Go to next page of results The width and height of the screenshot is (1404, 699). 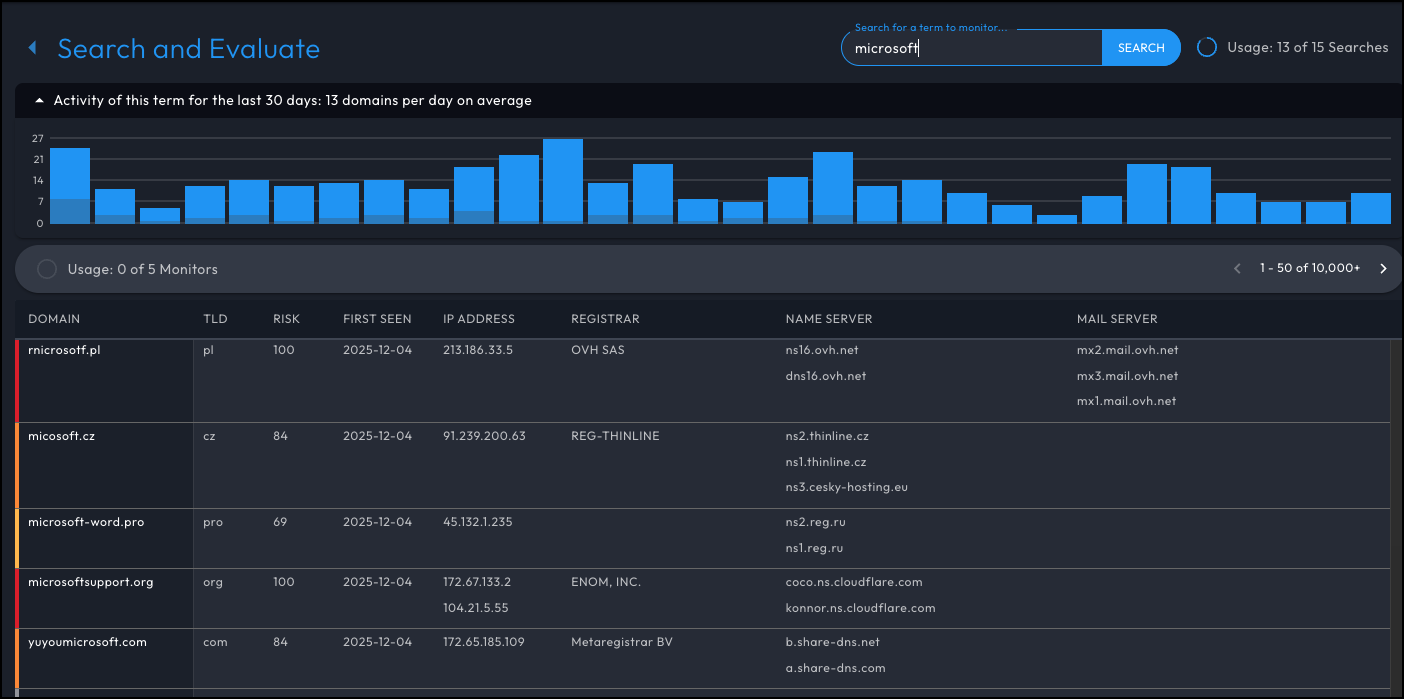pyautogui.click(x=1383, y=269)
